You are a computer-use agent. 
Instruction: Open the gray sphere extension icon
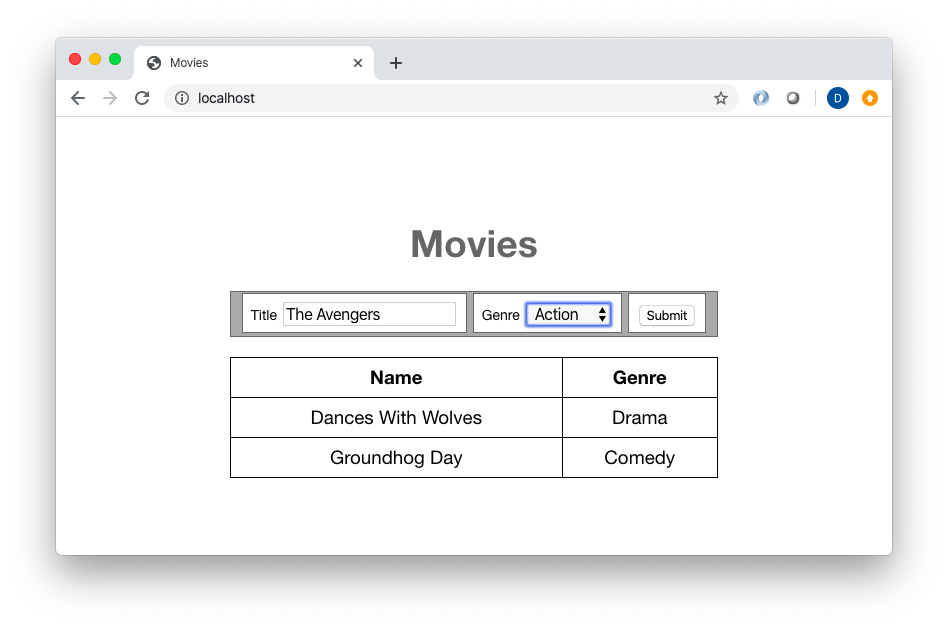point(793,98)
